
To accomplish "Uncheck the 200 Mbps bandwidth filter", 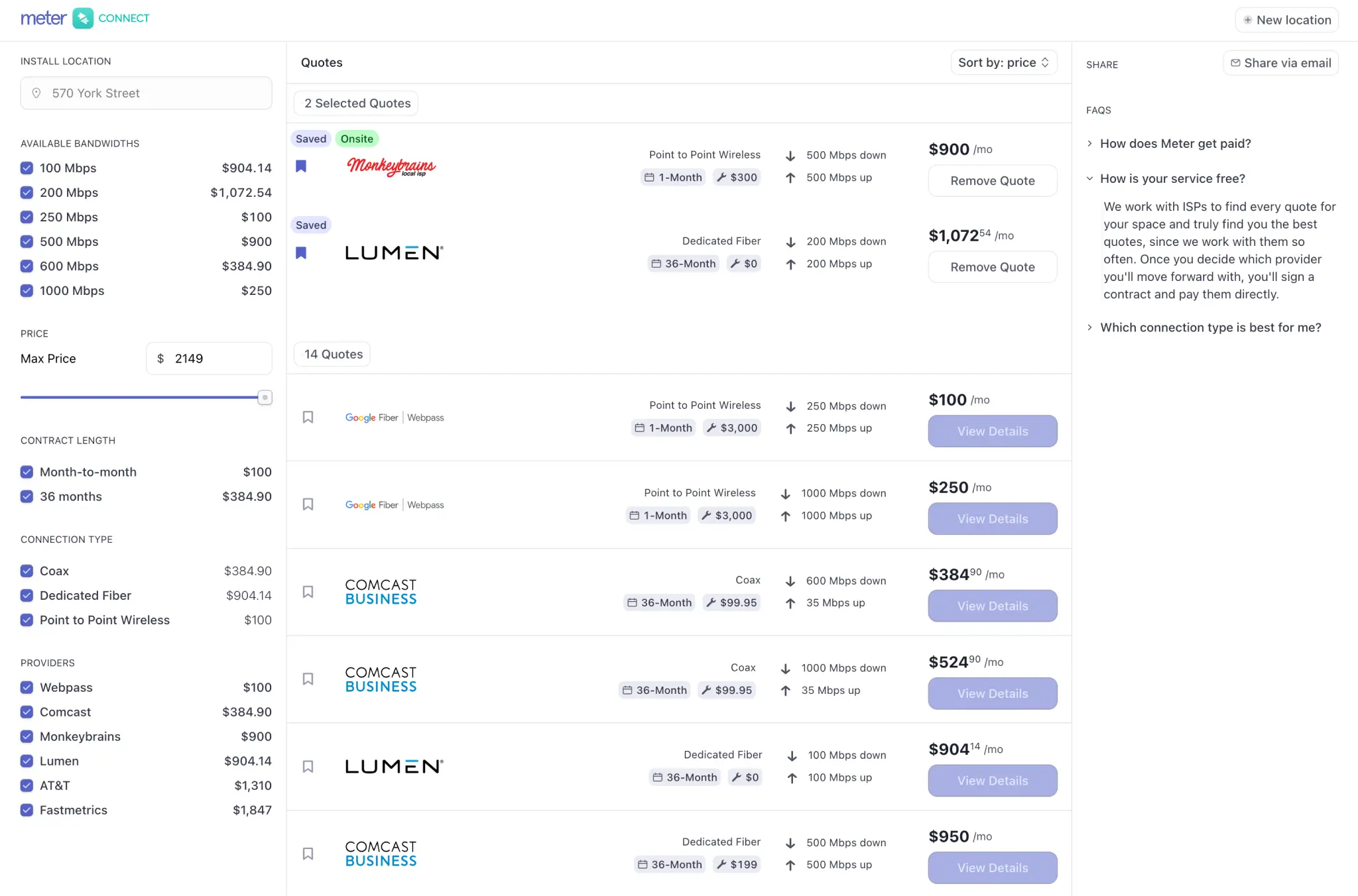I will [27, 192].
